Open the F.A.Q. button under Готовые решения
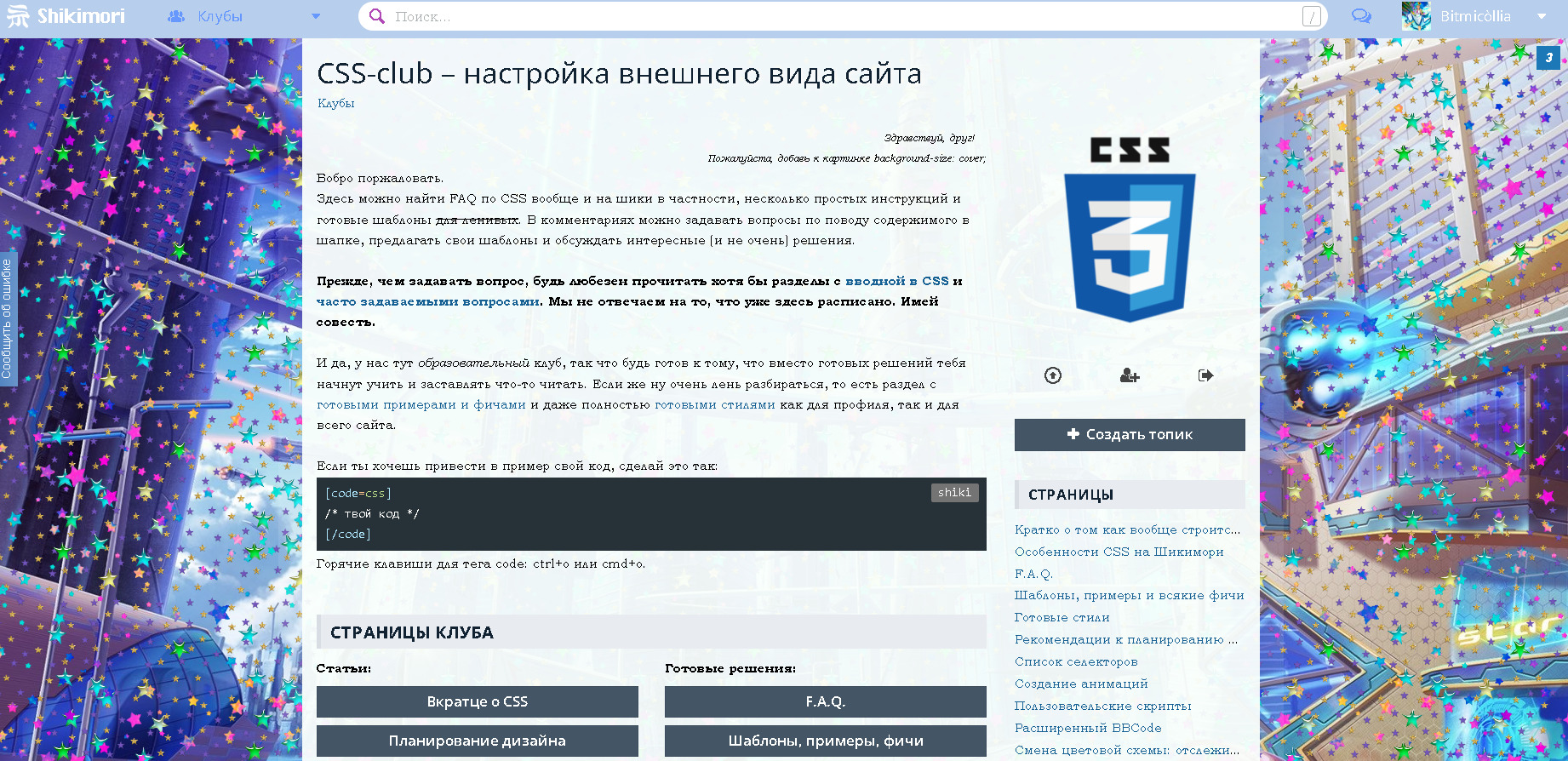Image resolution: width=1568 pixels, height=761 pixels. click(825, 701)
